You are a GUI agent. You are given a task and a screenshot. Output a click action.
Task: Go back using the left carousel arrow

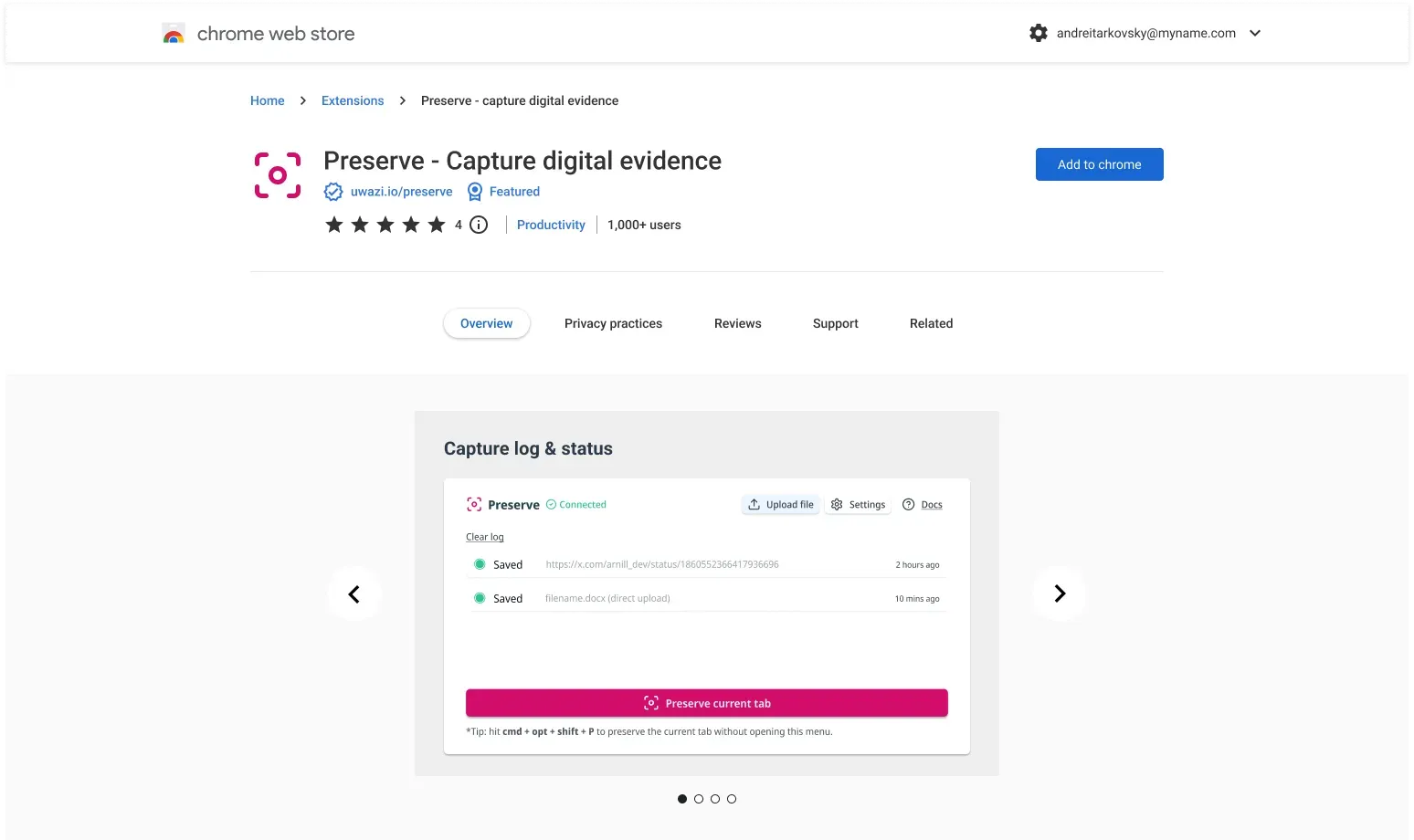(354, 593)
